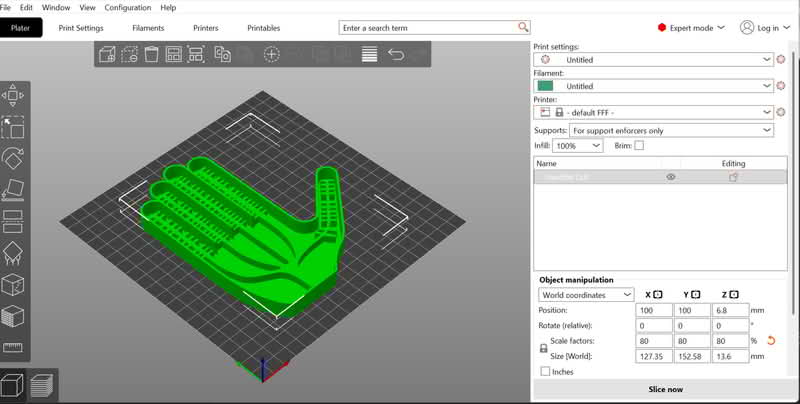Select the layered cube painting tool
This screenshot has height=404, width=800.
click(13, 317)
